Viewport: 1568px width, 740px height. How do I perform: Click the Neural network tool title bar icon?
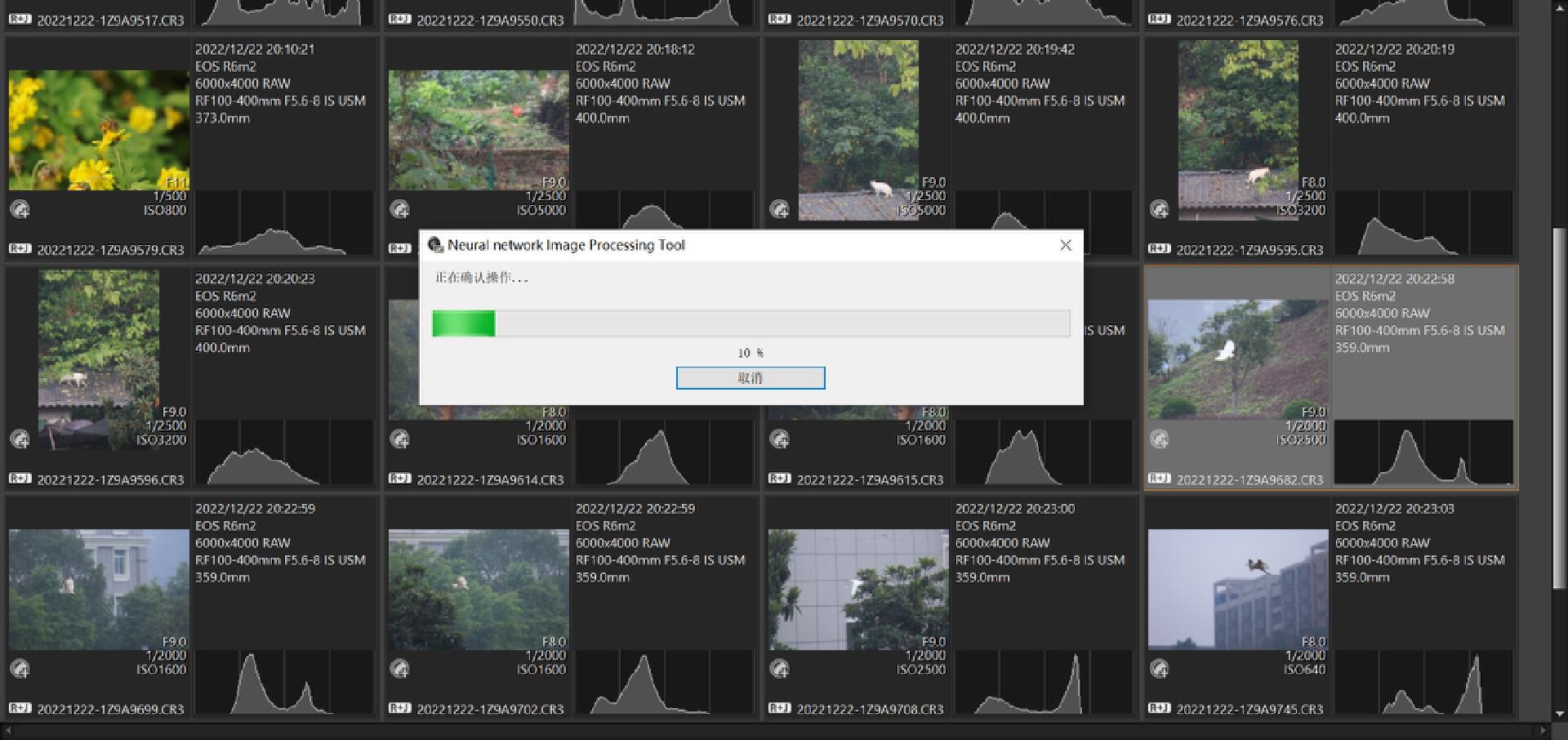click(x=435, y=245)
